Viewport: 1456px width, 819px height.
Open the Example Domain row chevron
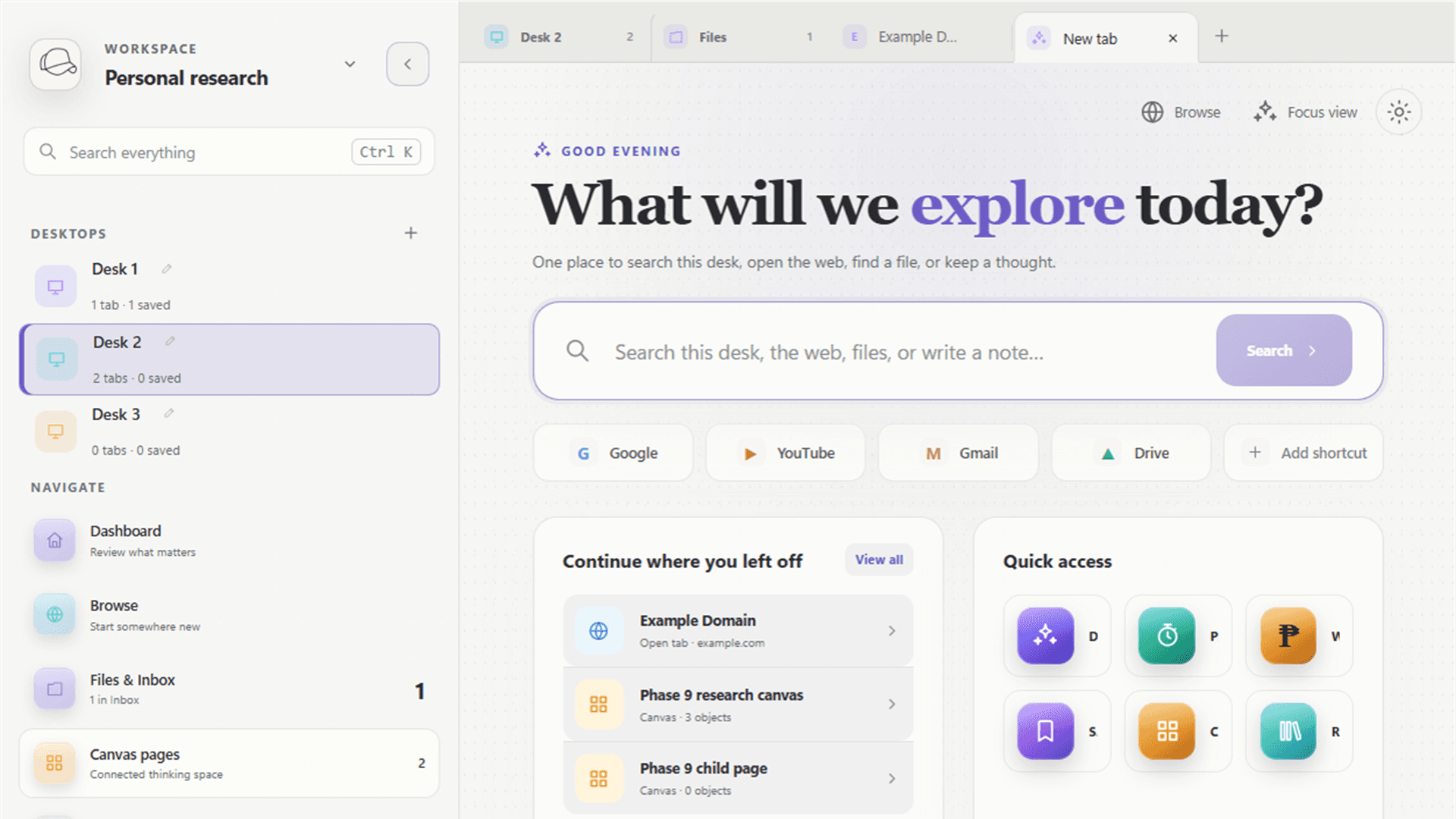coord(892,631)
